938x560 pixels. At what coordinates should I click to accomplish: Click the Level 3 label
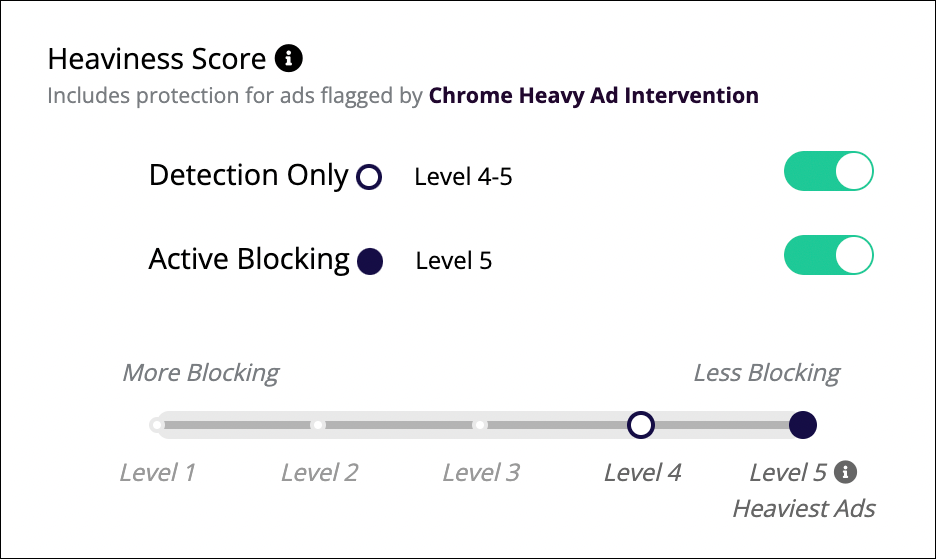pyautogui.click(x=481, y=473)
